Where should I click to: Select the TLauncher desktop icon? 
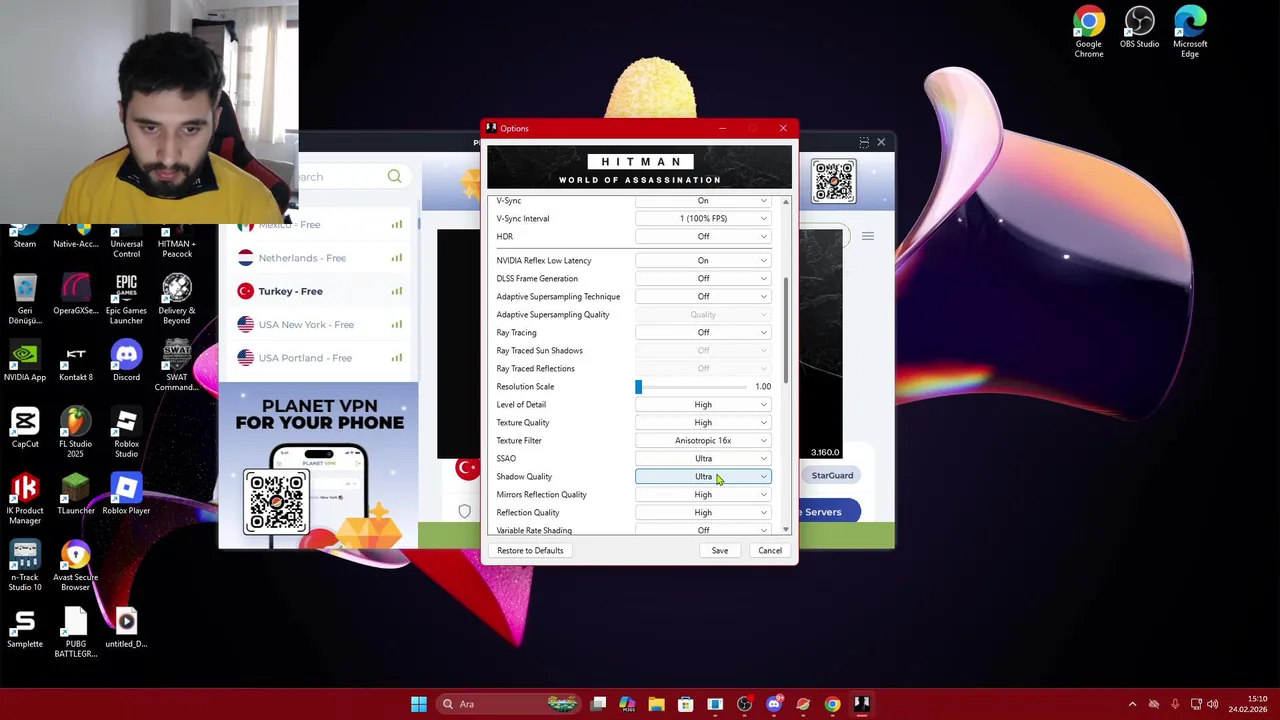tap(76, 494)
